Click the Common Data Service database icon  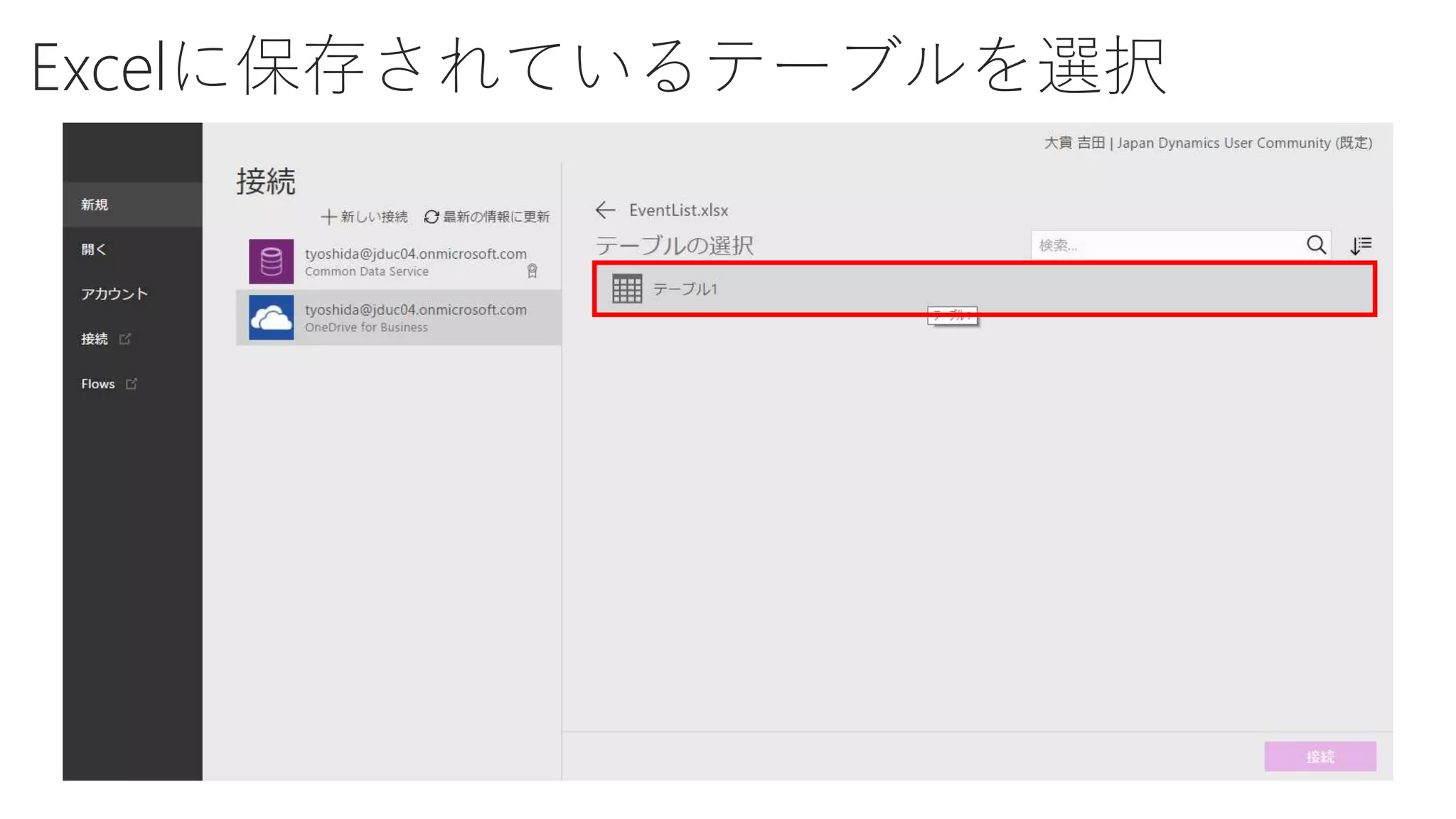click(271, 261)
